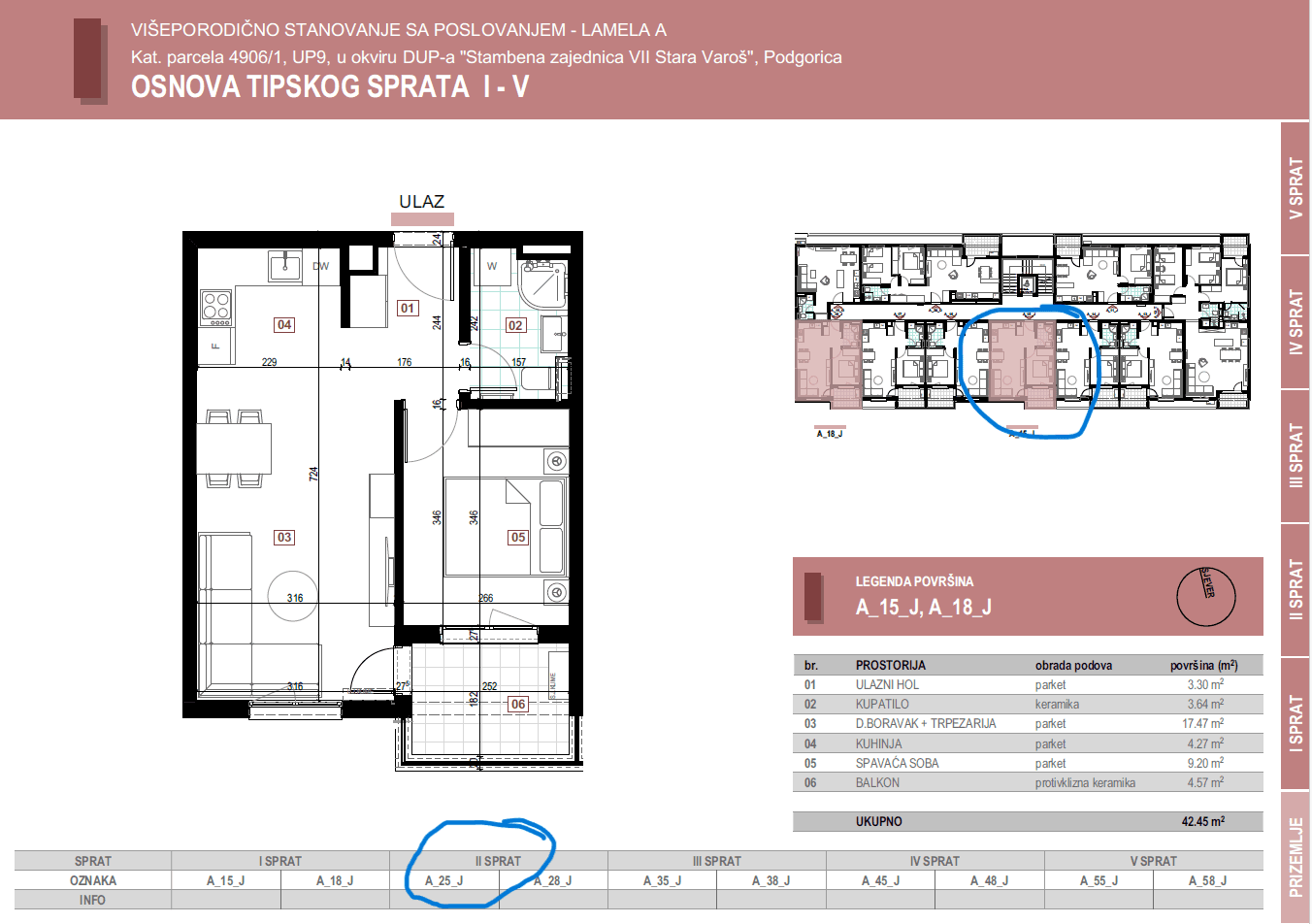The height and width of the screenshot is (924, 1312).
Task: Click the 42.45 m² total area value
Action: (x=1202, y=821)
